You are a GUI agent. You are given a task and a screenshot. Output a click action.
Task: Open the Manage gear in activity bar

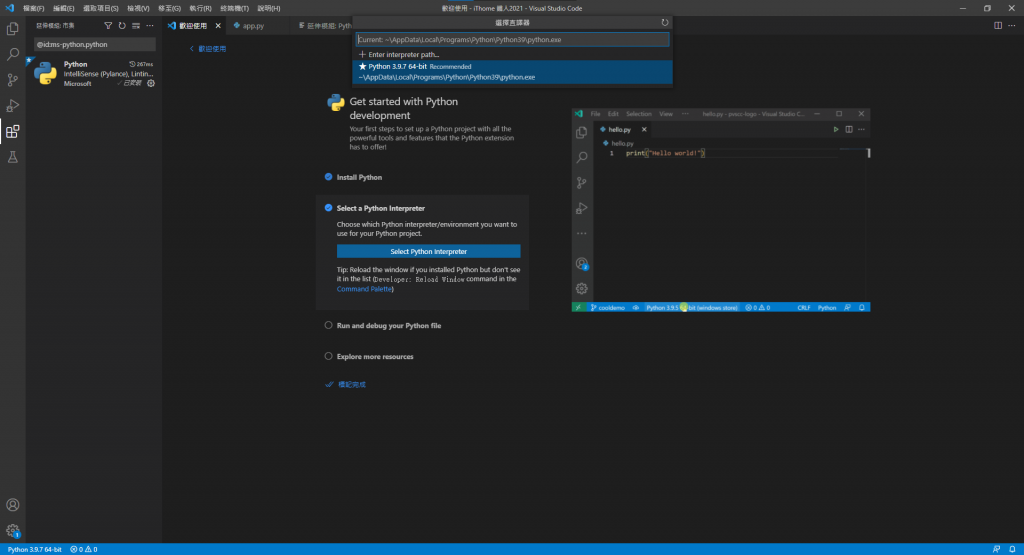(x=12, y=531)
